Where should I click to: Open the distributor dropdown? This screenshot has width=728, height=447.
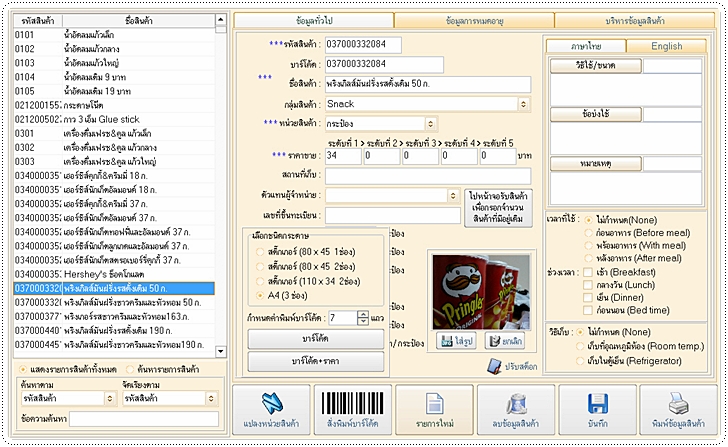pos(453,196)
